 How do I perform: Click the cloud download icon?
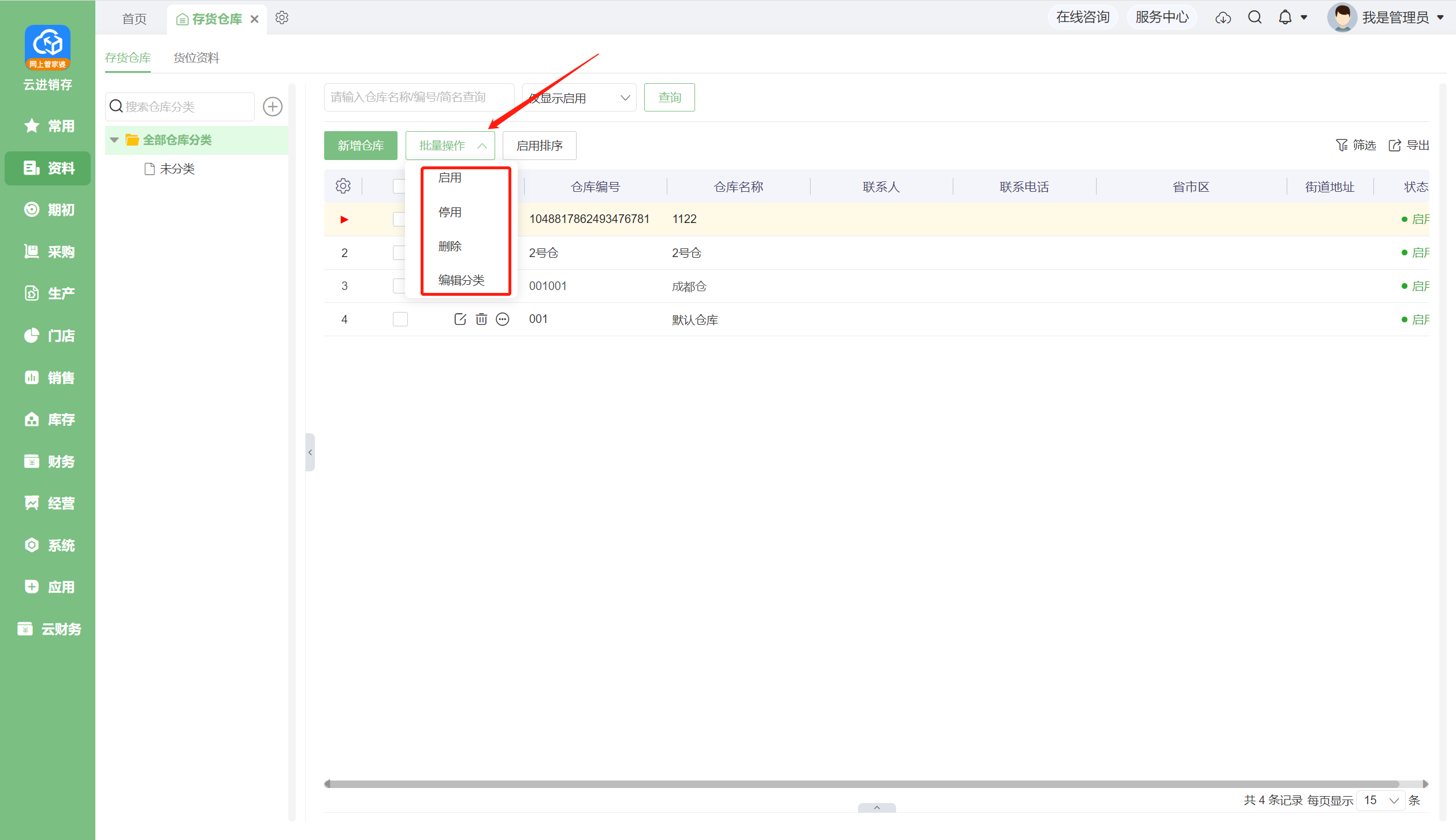point(1223,18)
